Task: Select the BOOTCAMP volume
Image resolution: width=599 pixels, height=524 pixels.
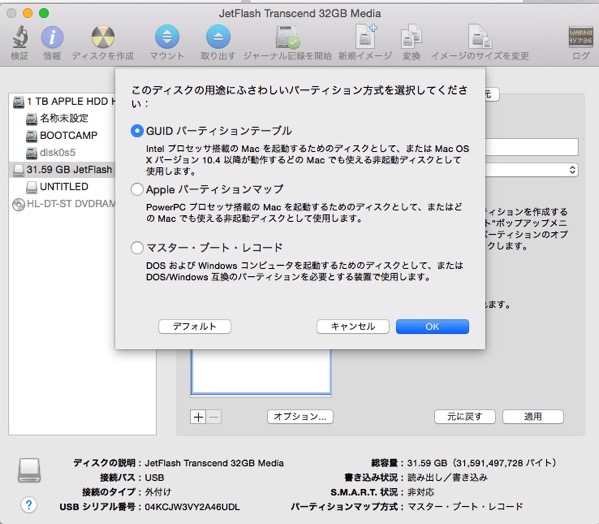Action: tap(63, 136)
